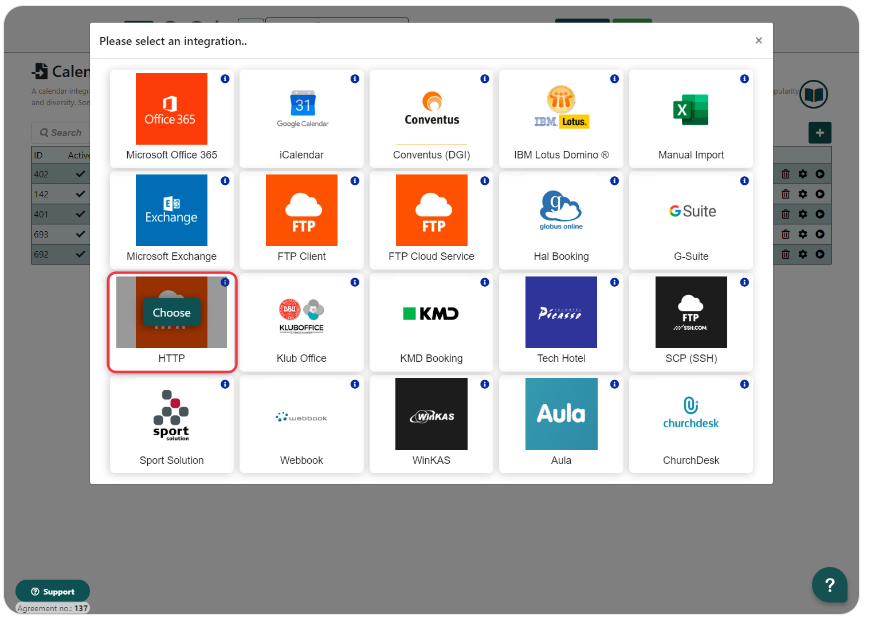
Task: Select the Microsoft Office 365 integration
Action: pyautogui.click(x=172, y=118)
